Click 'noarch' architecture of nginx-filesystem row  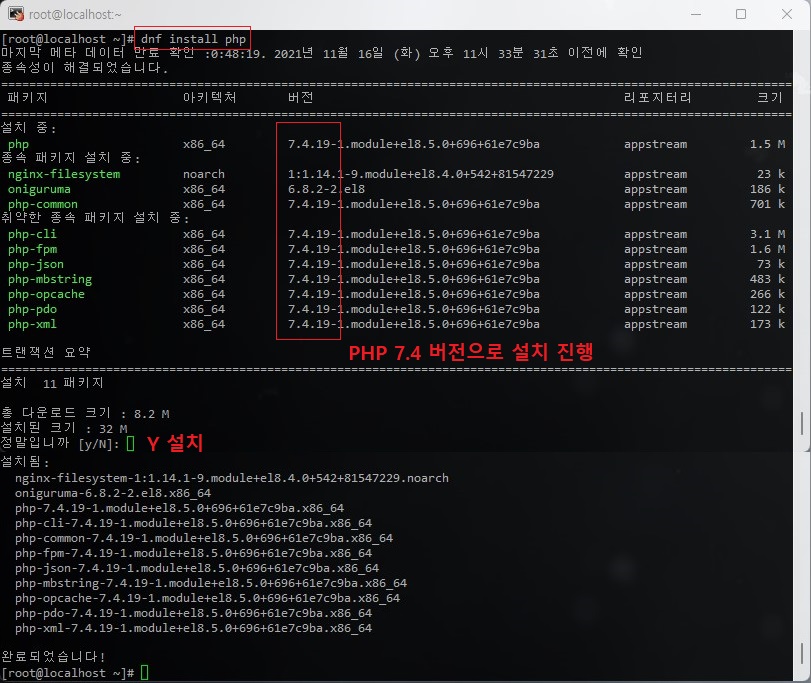(x=204, y=174)
